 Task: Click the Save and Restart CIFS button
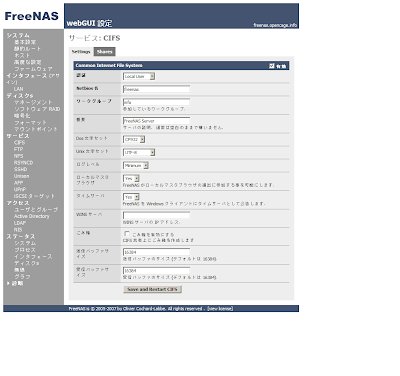click(x=152, y=289)
